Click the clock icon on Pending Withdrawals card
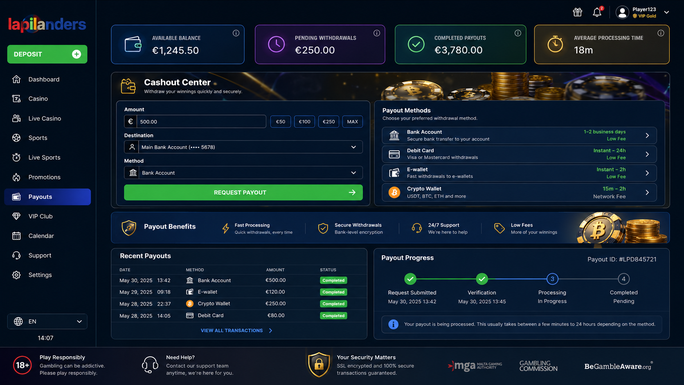This screenshot has height=385, width=684. 276,44
